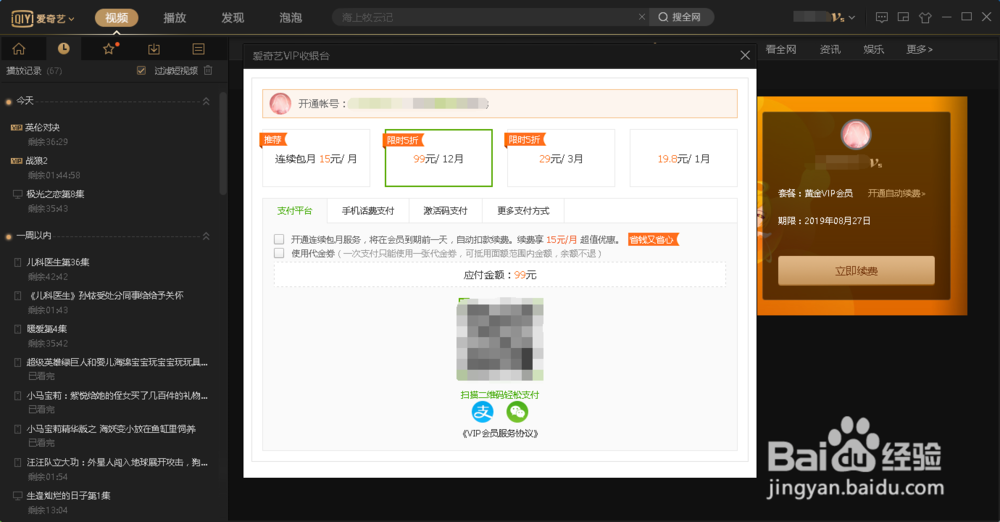
Task: Choose the 99元/12月 plan
Action: click(x=439, y=158)
